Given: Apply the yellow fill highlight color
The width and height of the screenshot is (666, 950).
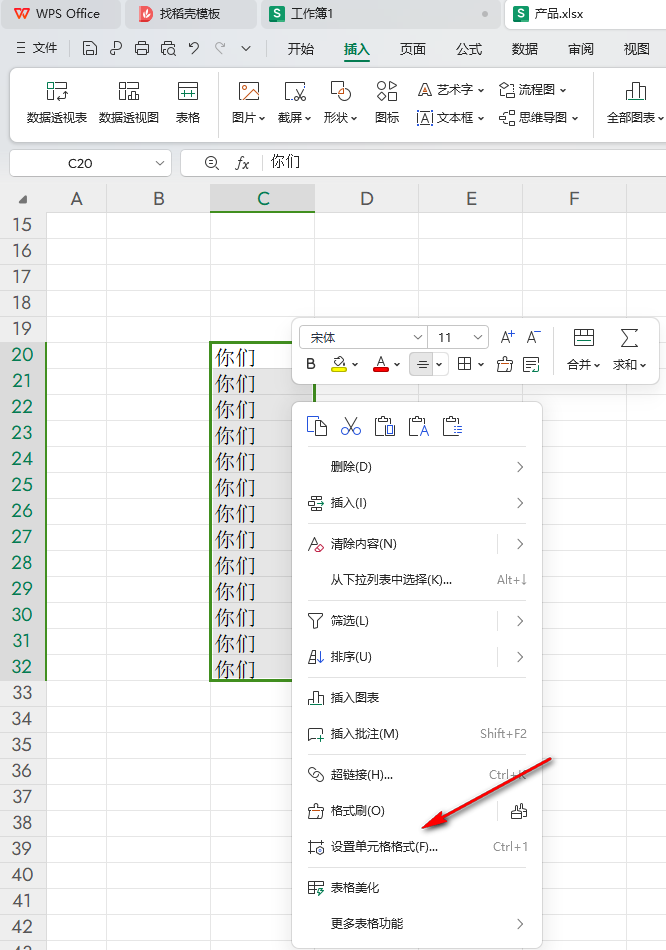Looking at the screenshot, I should click(339, 364).
